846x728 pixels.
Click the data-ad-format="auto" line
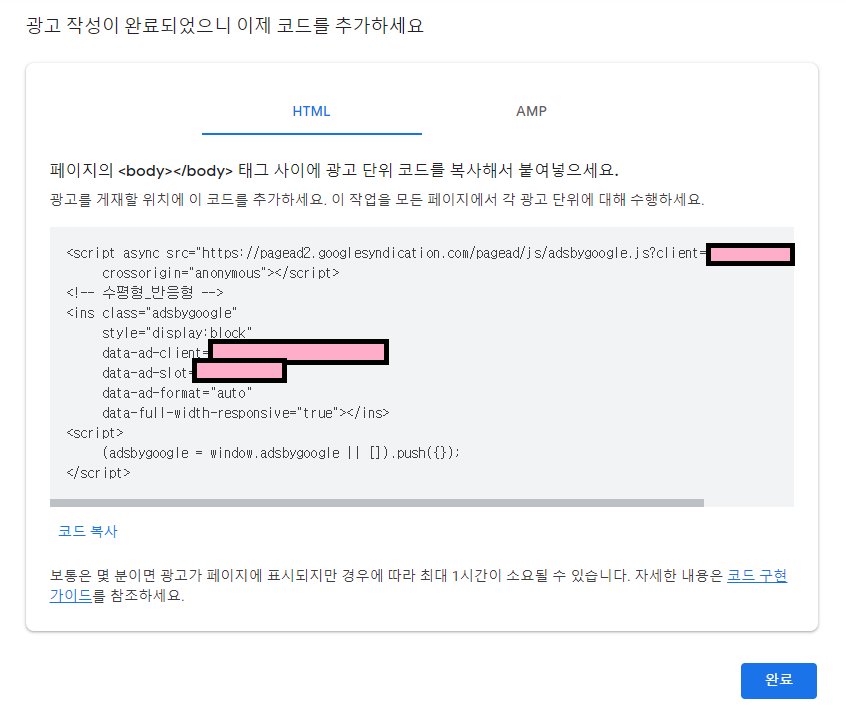(x=177, y=393)
